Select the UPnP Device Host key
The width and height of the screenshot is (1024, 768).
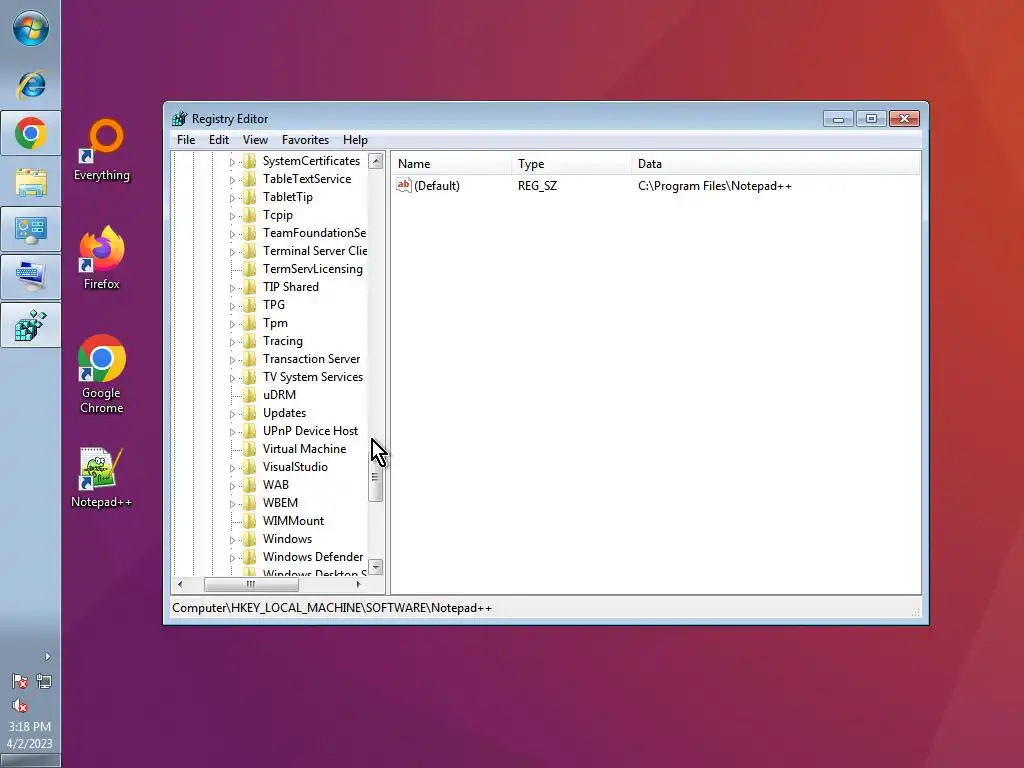(310, 431)
